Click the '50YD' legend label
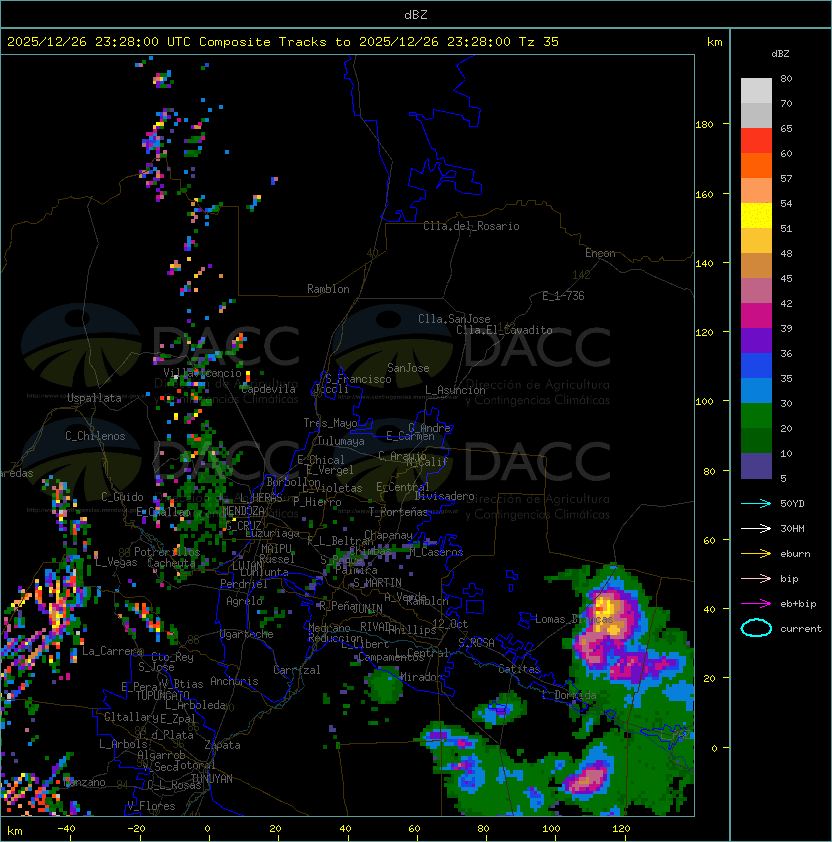Screen dimensions: 832x842 [x=792, y=503]
